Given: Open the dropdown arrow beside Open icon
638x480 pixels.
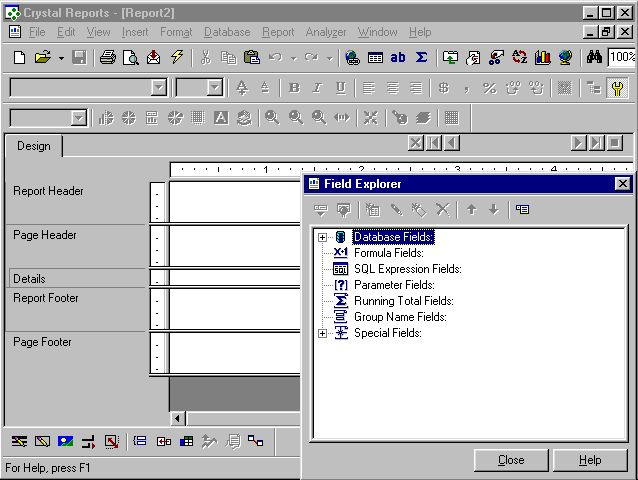Looking at the screenshot, I should click(61, 58).
